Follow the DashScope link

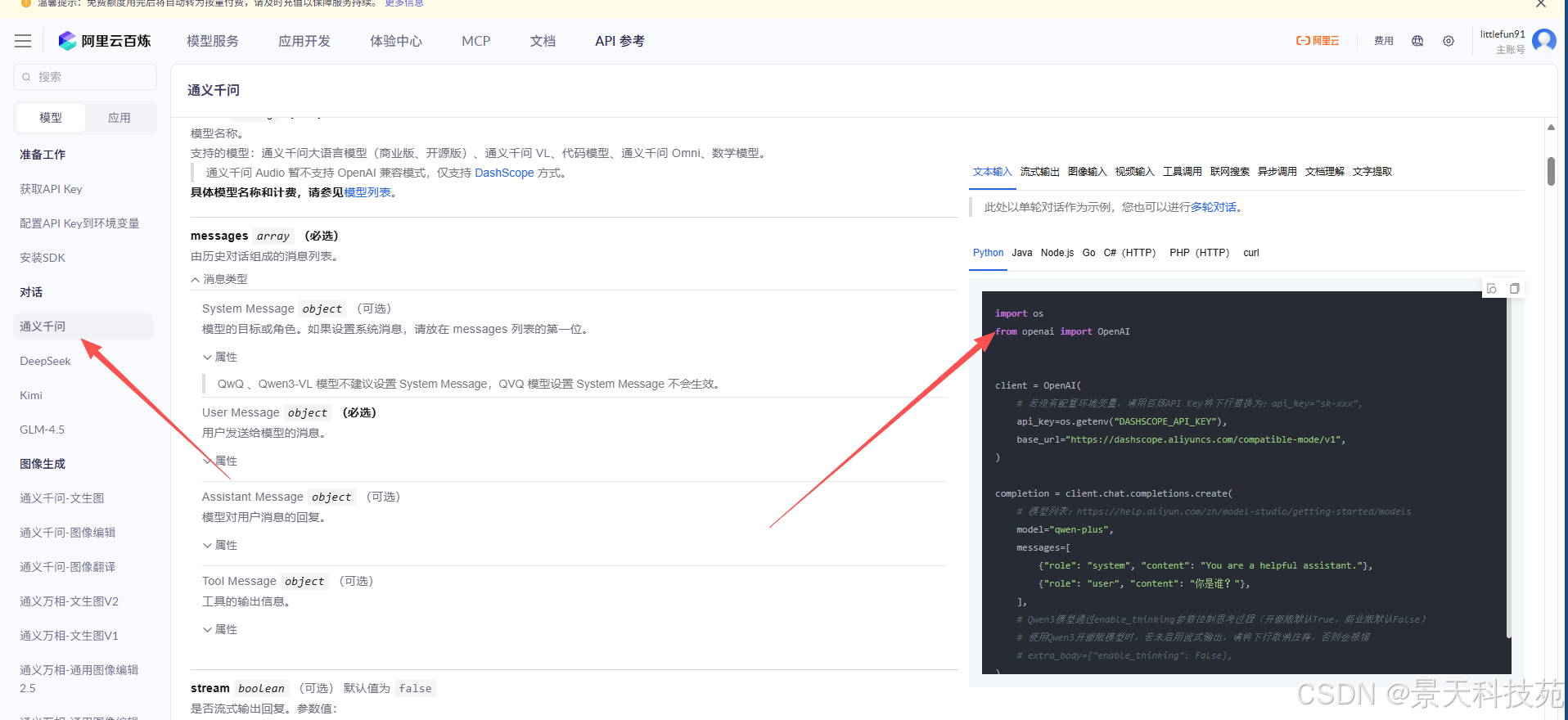pyautogui.click(x=504, y=173)
